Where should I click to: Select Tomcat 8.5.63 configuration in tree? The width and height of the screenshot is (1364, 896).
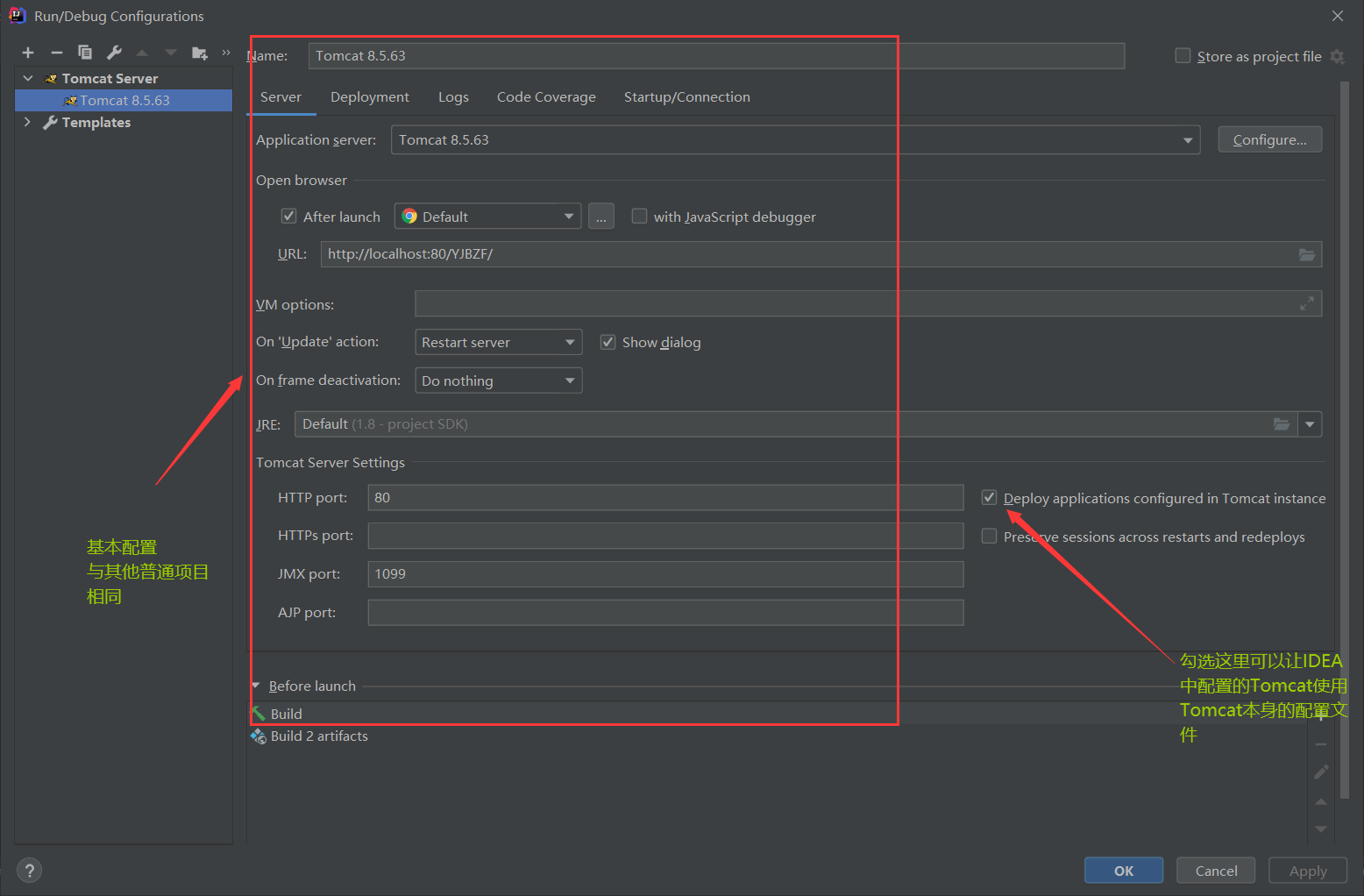124,100
